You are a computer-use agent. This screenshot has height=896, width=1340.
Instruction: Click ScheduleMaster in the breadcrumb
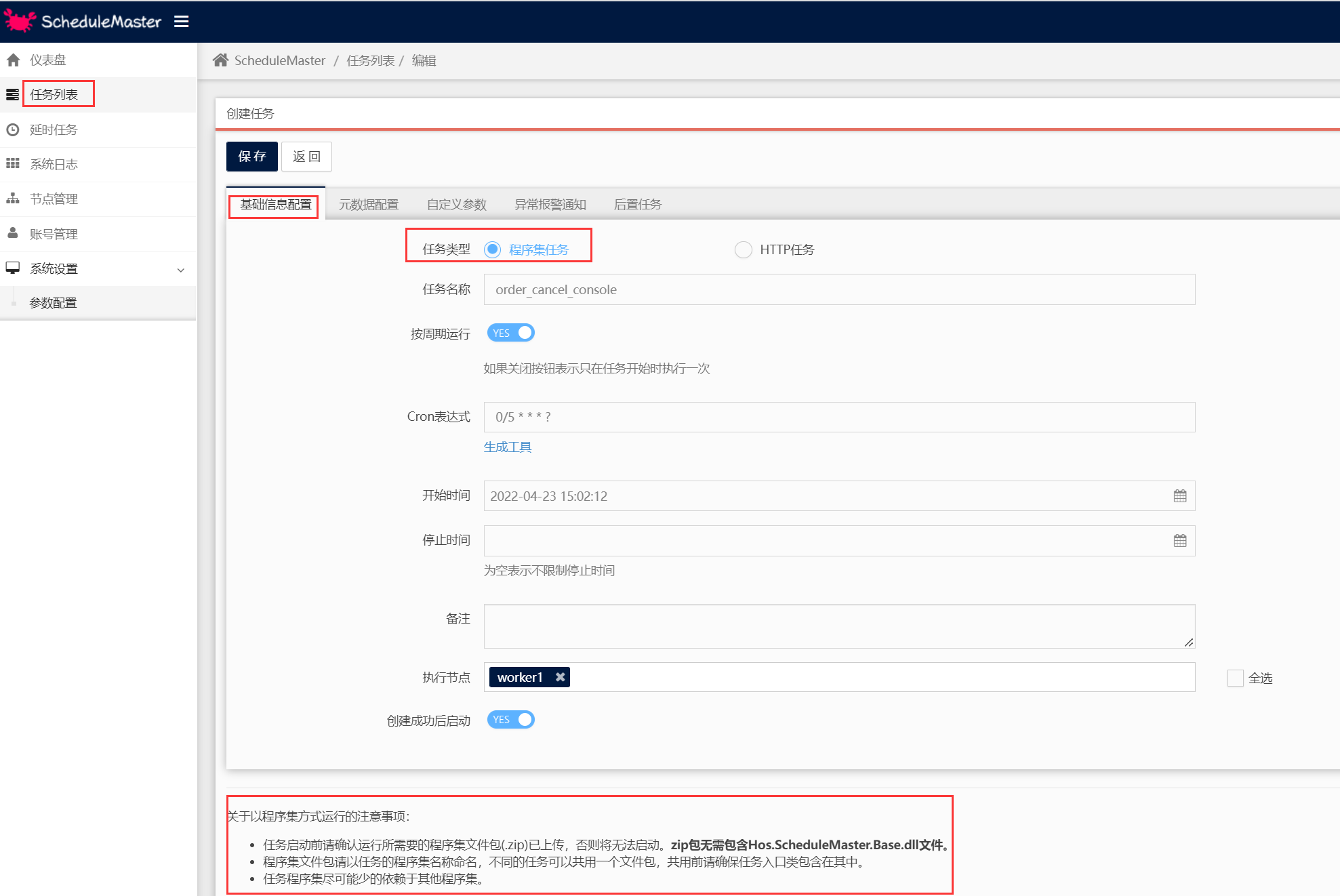[280, 60]
